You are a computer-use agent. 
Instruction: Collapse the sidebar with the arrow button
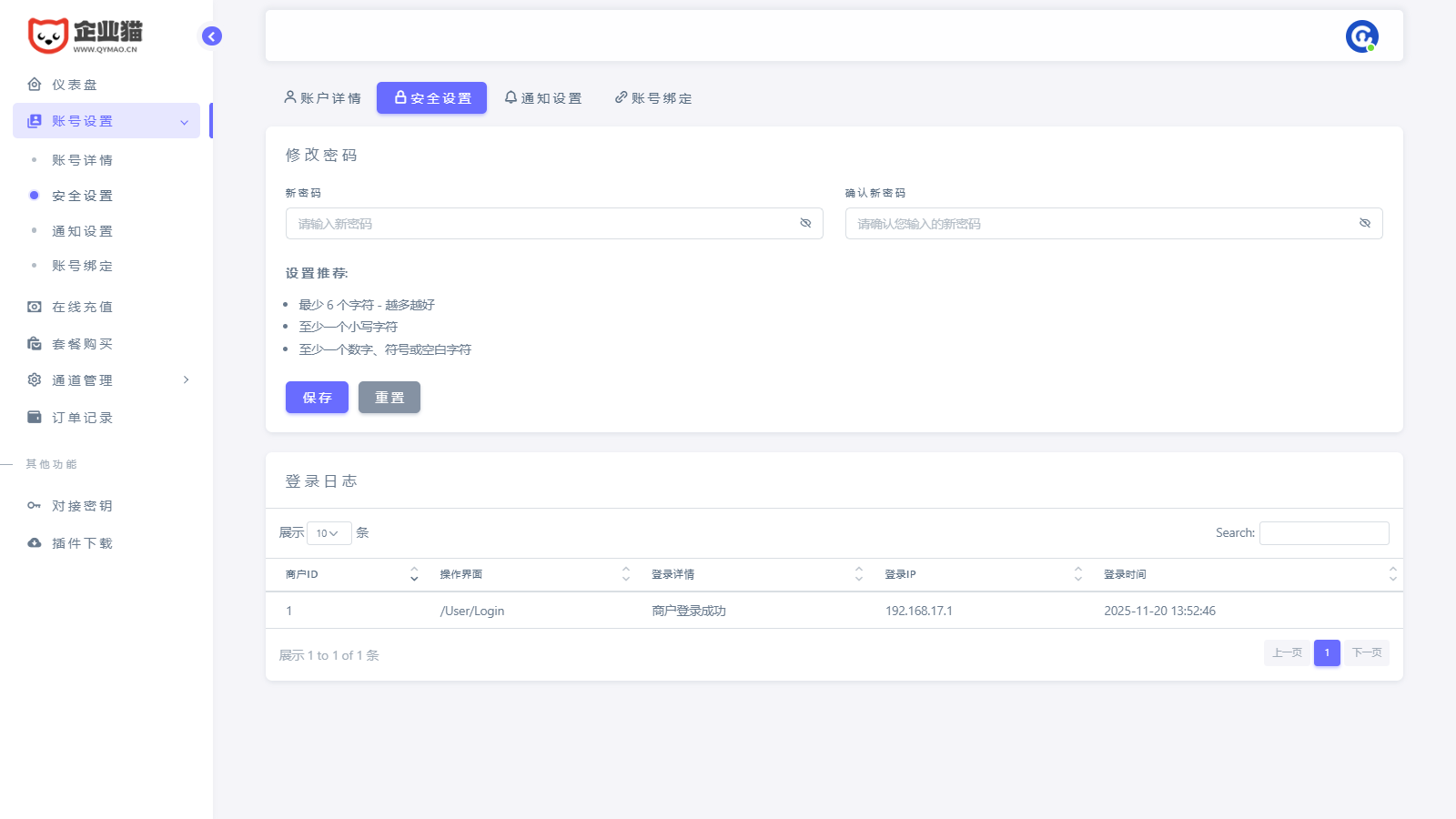tap(212, 36)
